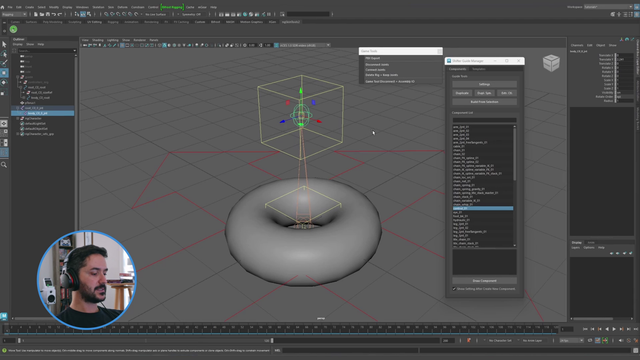Viewport: 640px width, 360px height.
Task: Activate the Rotate tool in toolbox
Action: click(x=4, y=82)
